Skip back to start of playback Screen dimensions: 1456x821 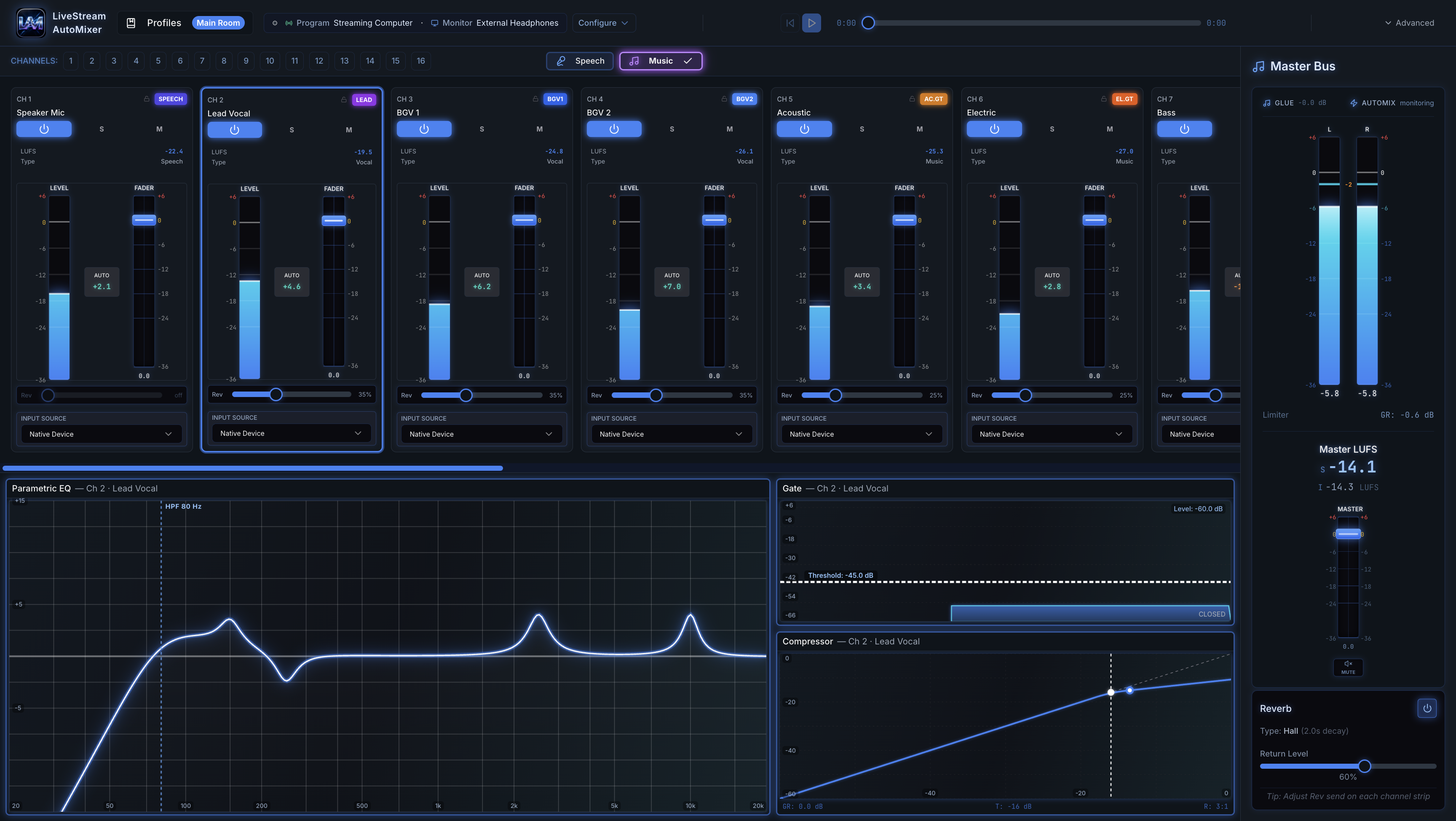(790, 23)
